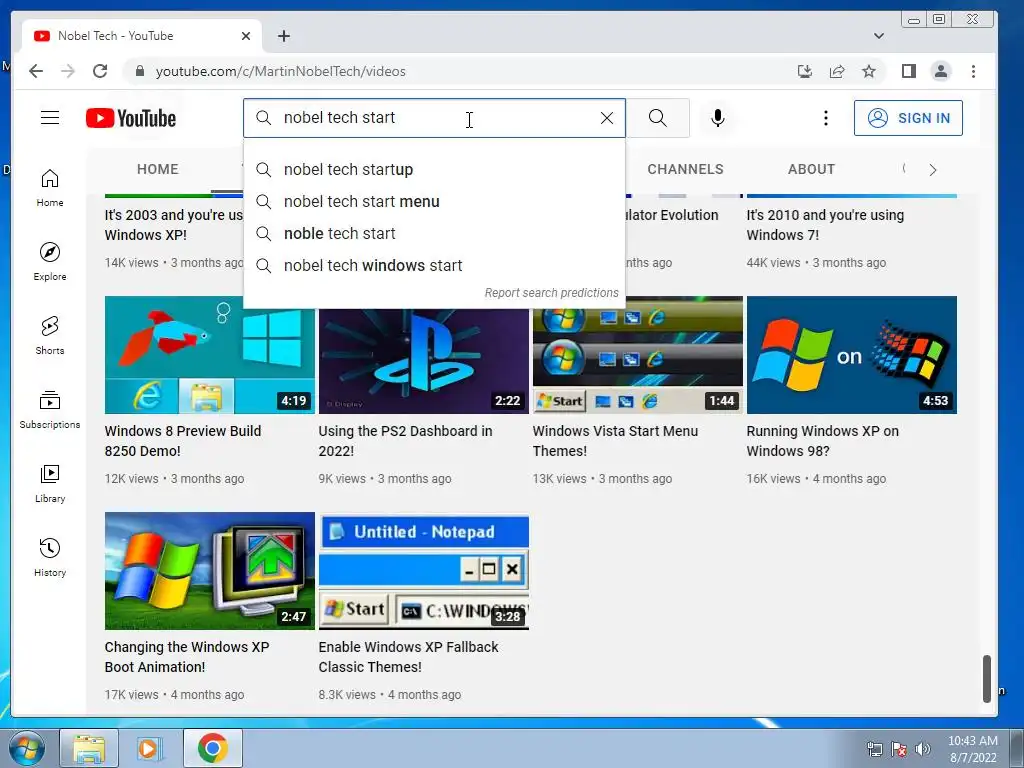Image resolution: width=1024 pixels, height=768 pixels.
Task: Go back in Chrome
Action: tap(36, 71)
